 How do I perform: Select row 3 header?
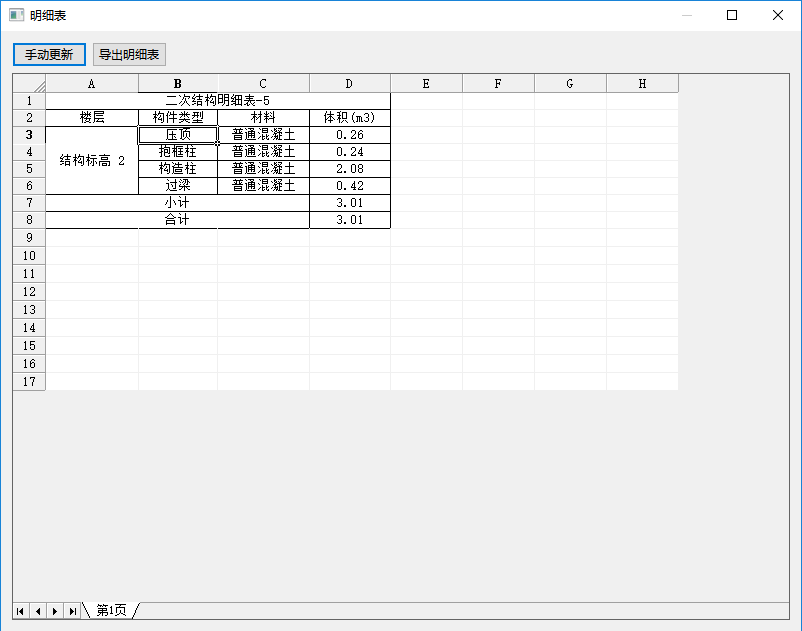tap(29, 134)
